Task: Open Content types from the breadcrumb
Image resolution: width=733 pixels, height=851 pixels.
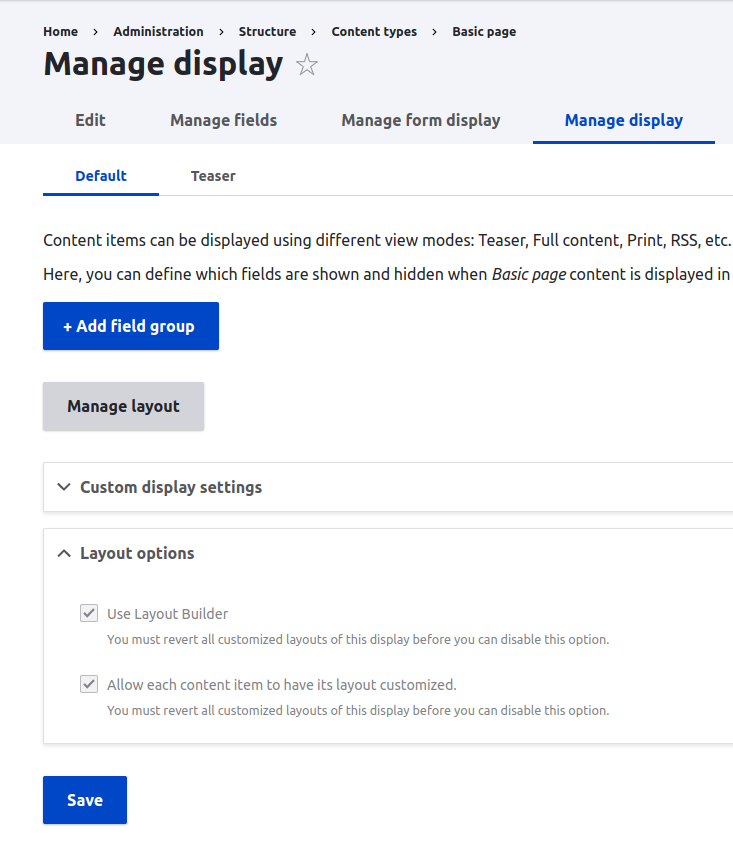Action: [374, 31]
